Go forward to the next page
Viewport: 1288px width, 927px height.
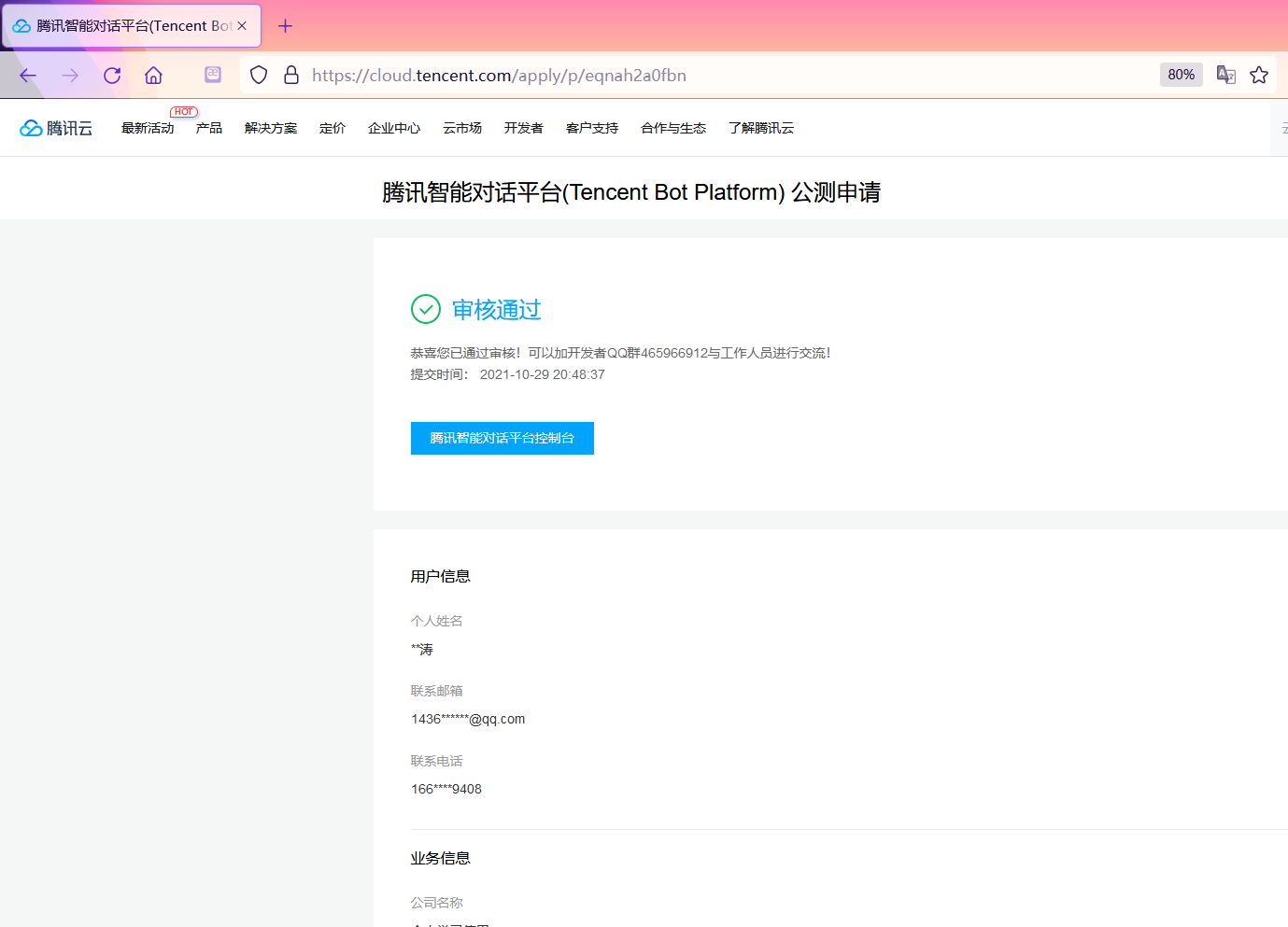(x=70, y=76)
